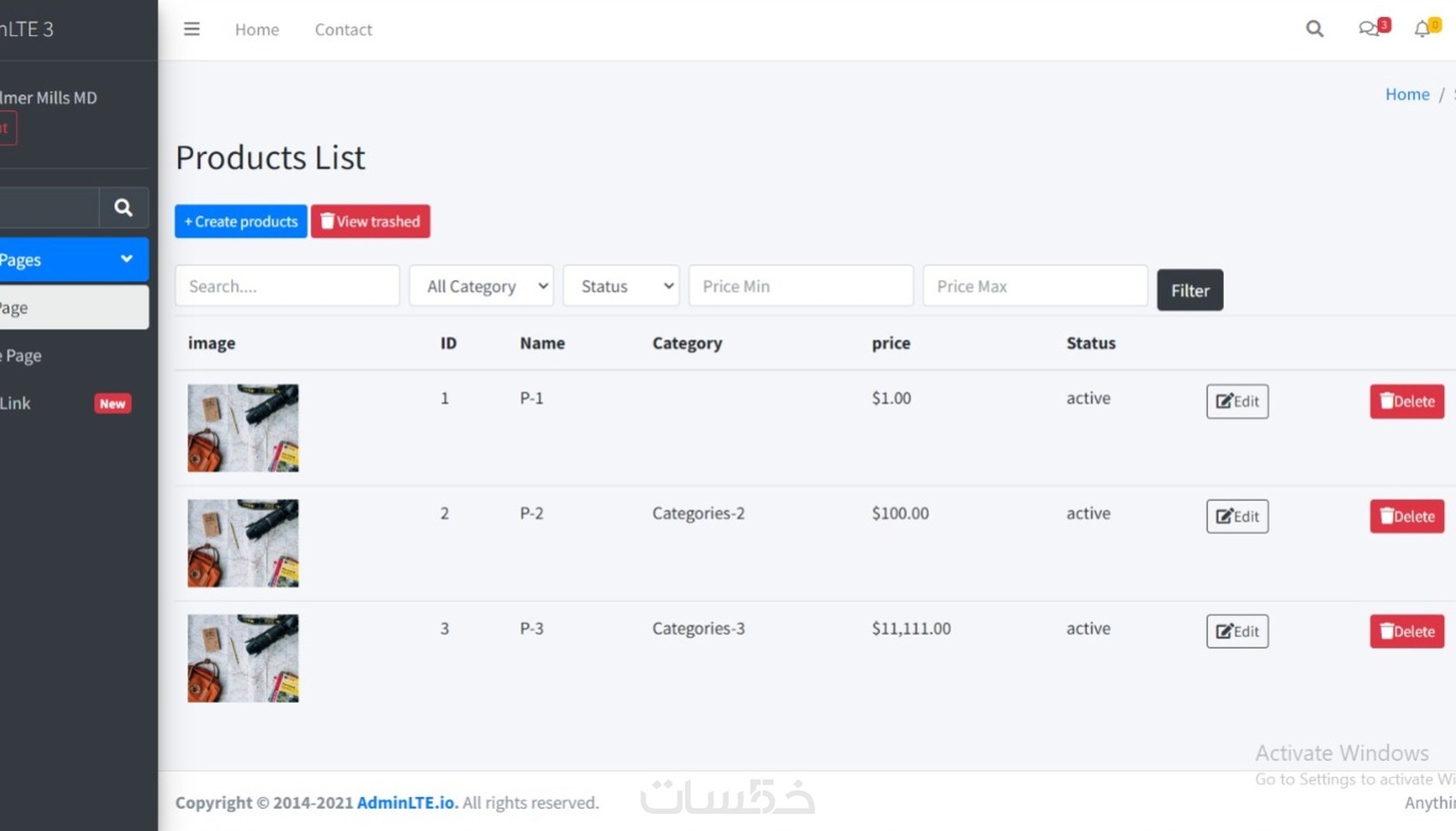This screenshot has width=1456, height=831.
Task: Go to Home in top navbar
Action: click(x=257, y=29)
